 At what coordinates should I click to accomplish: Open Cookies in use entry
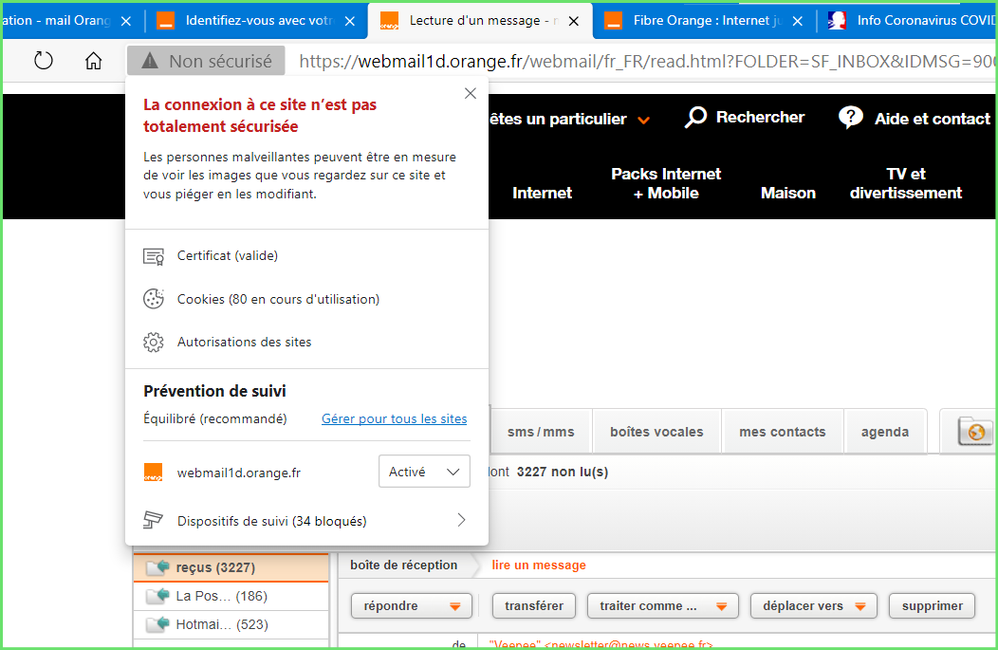click(x=278, y=299)
